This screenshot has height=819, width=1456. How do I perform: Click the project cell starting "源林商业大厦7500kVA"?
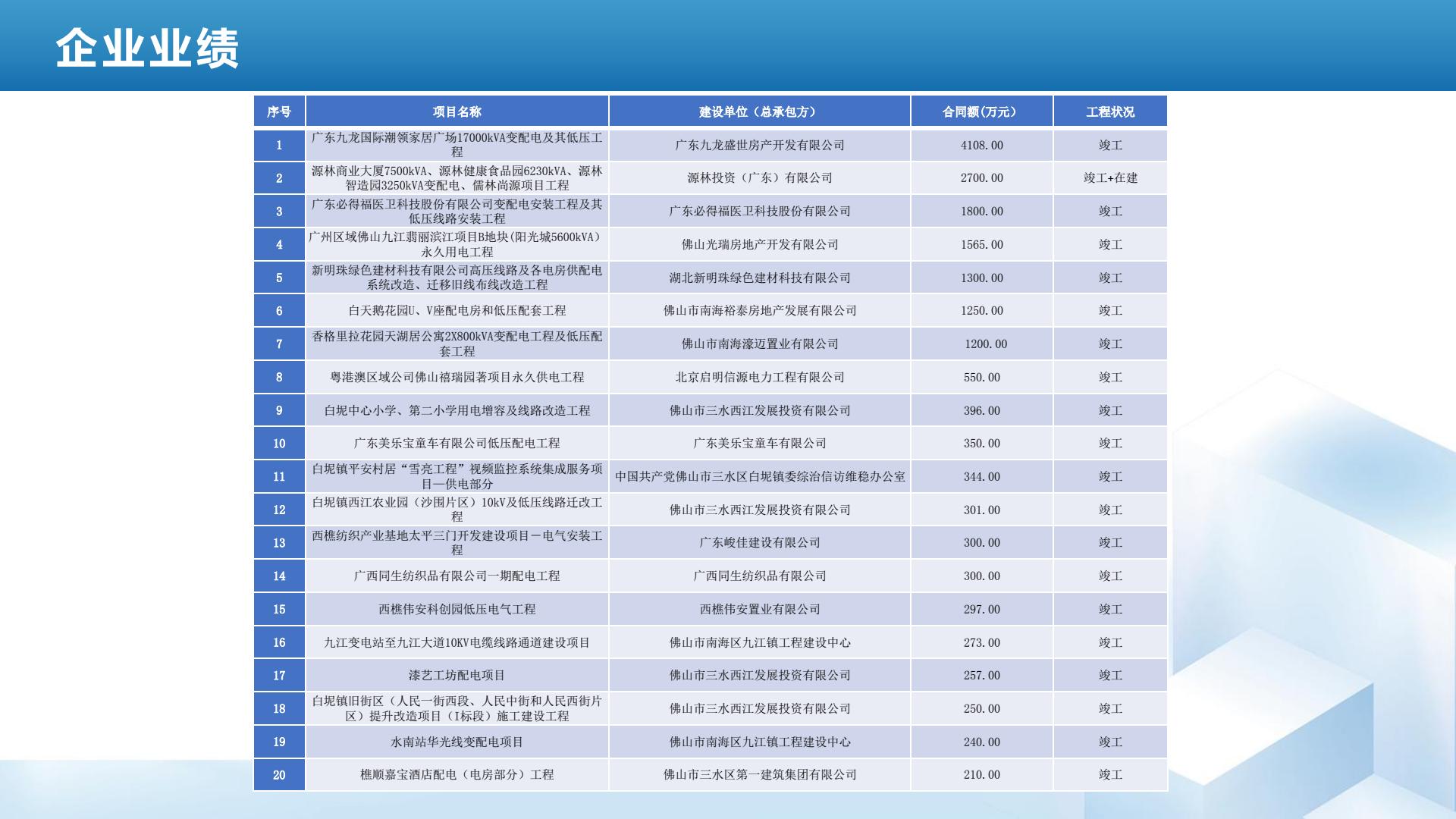tap(457, 177)
